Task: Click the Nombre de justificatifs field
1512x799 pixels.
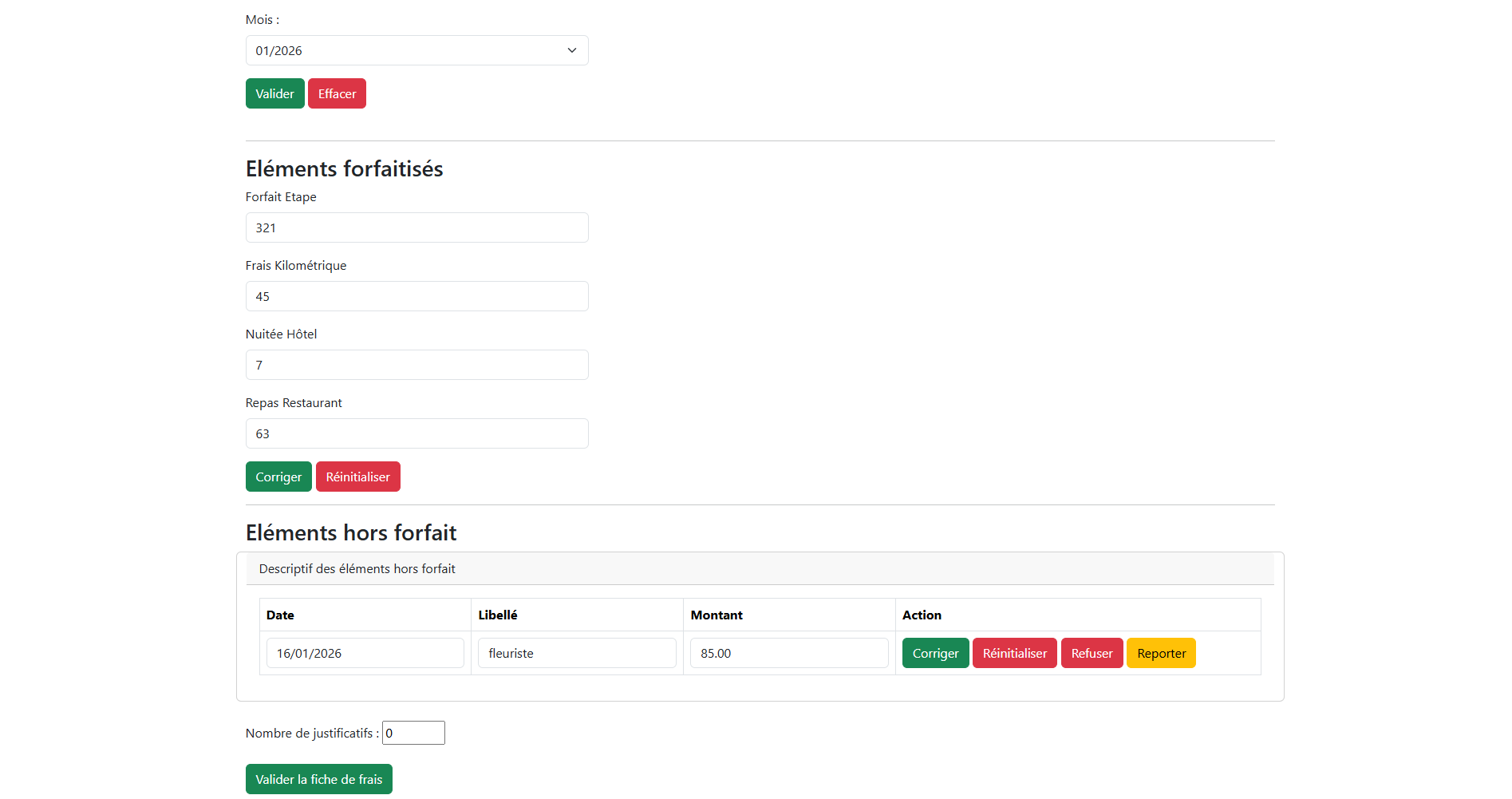Action: 413,733
